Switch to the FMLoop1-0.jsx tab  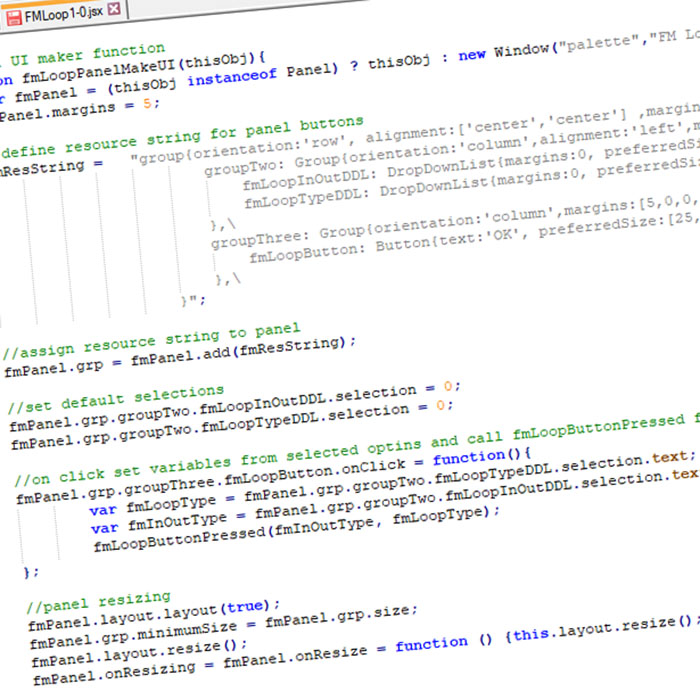62,10
